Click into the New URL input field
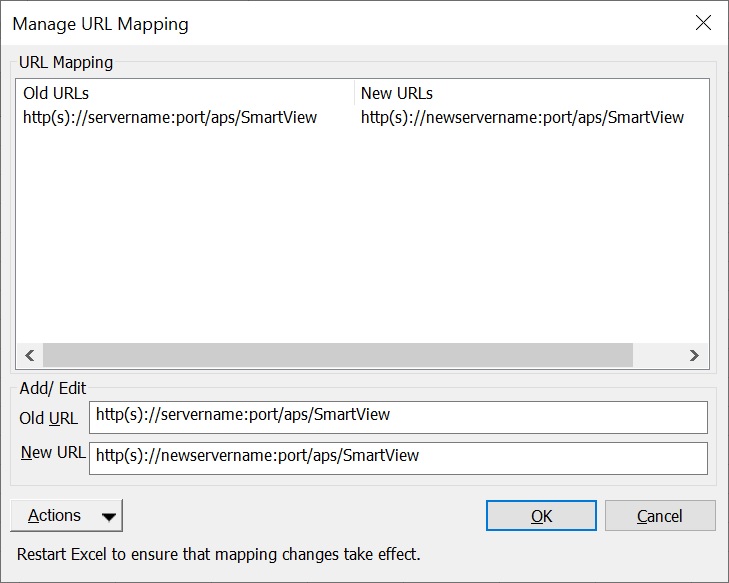Image resolution: width=729 pixels, height=583 pixels. click(x=398, y=458)
